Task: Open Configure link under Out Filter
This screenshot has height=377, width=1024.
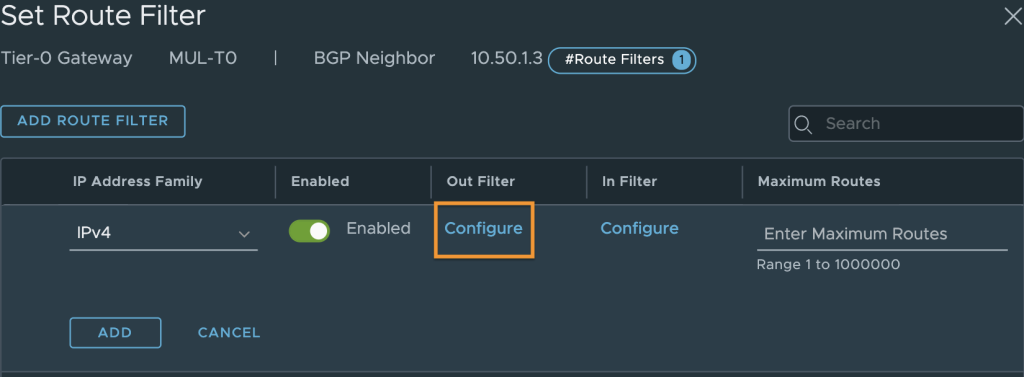Action: 483,228
